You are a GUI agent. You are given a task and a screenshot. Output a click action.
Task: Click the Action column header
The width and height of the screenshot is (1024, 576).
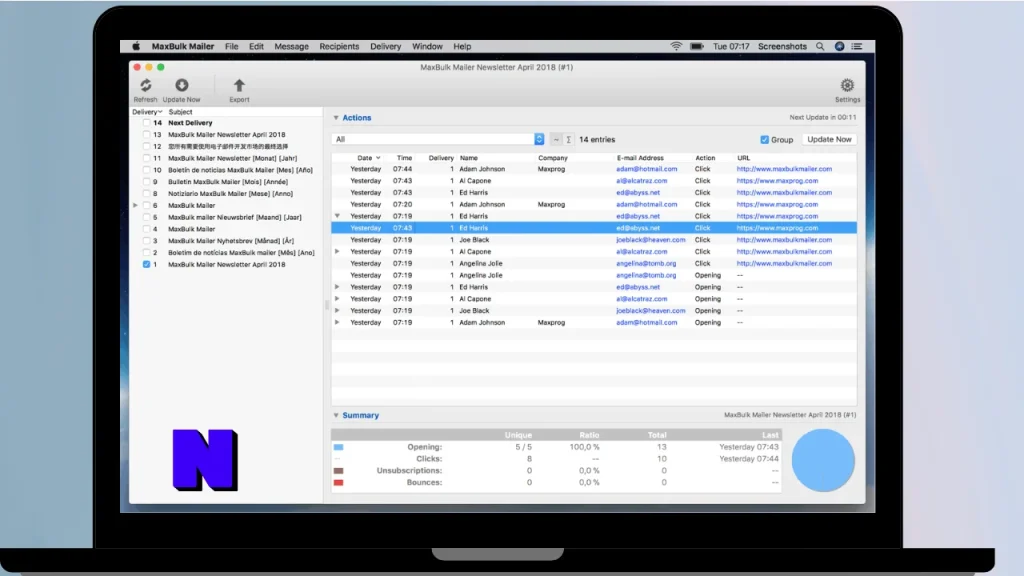705,158
